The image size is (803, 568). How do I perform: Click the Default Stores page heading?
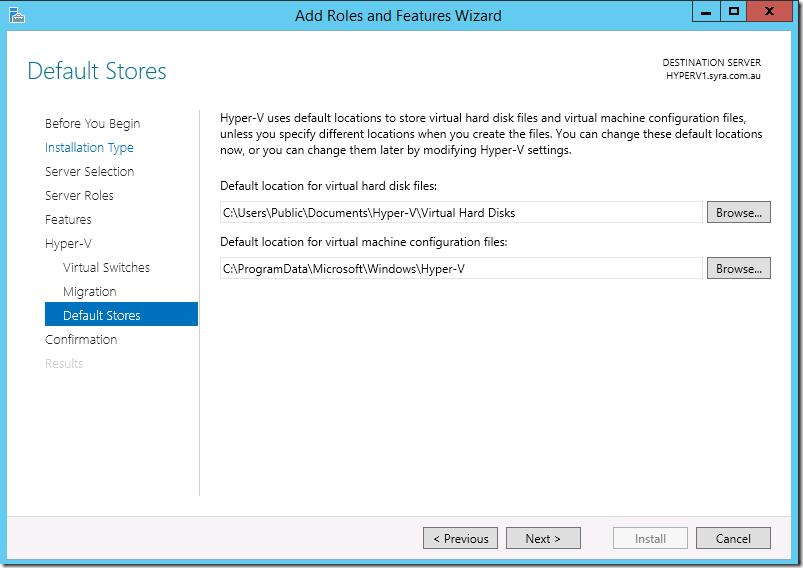pos(97,71)
